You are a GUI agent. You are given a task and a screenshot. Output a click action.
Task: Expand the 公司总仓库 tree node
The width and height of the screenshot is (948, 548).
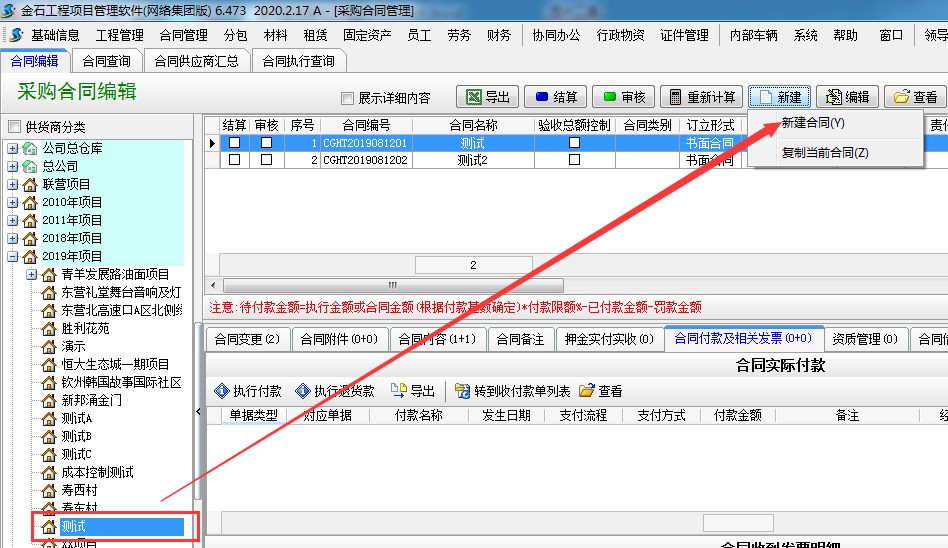click(13, 148)
